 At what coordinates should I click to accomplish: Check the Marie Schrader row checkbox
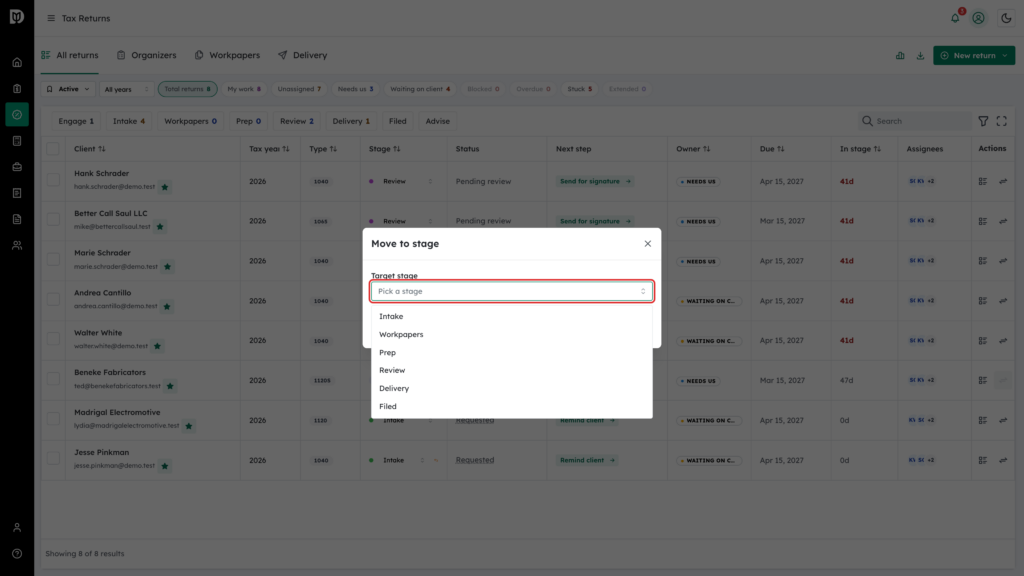[x=53, y=259]
